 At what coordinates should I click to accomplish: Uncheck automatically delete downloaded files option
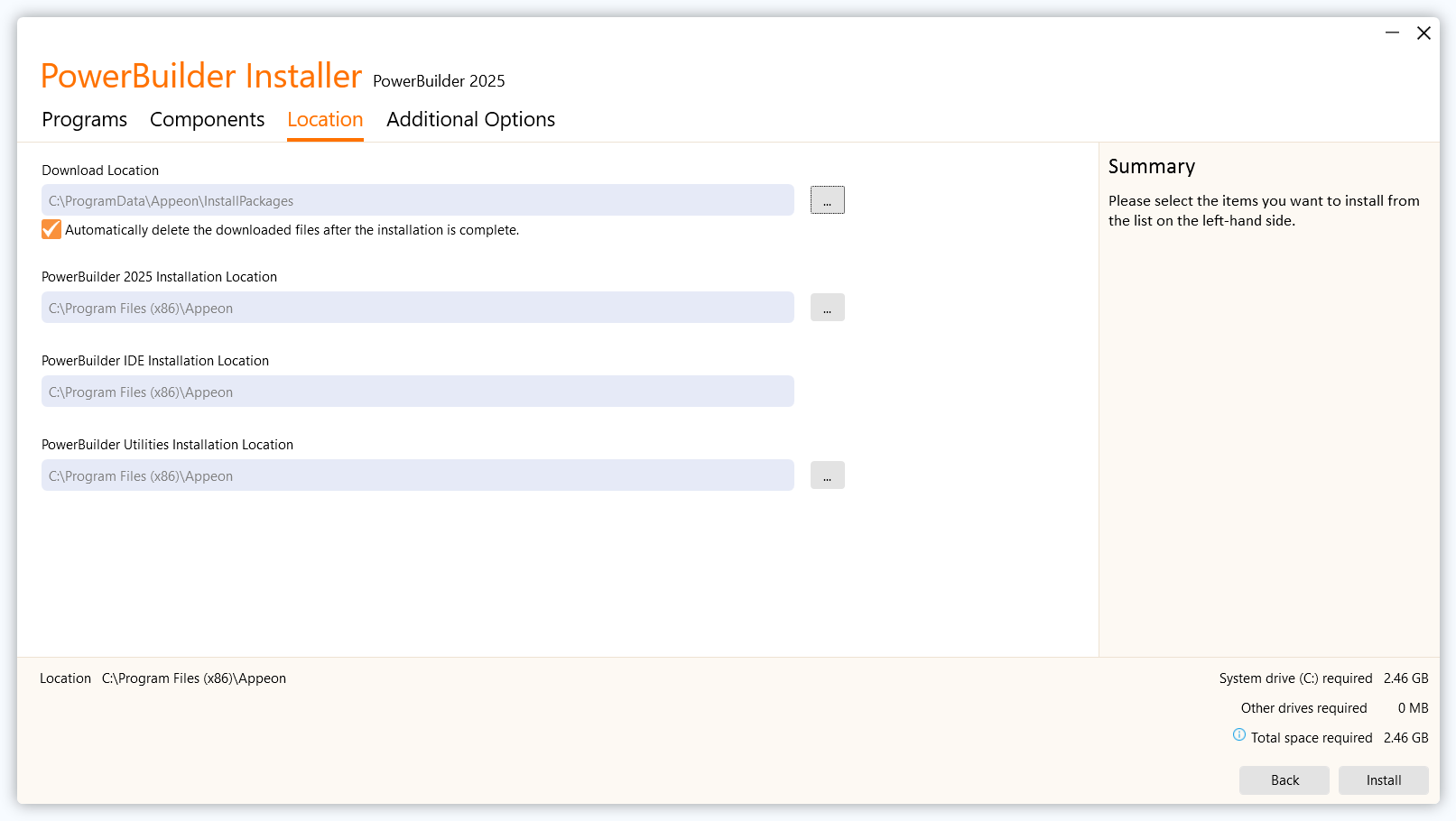(x=51, y=230)
